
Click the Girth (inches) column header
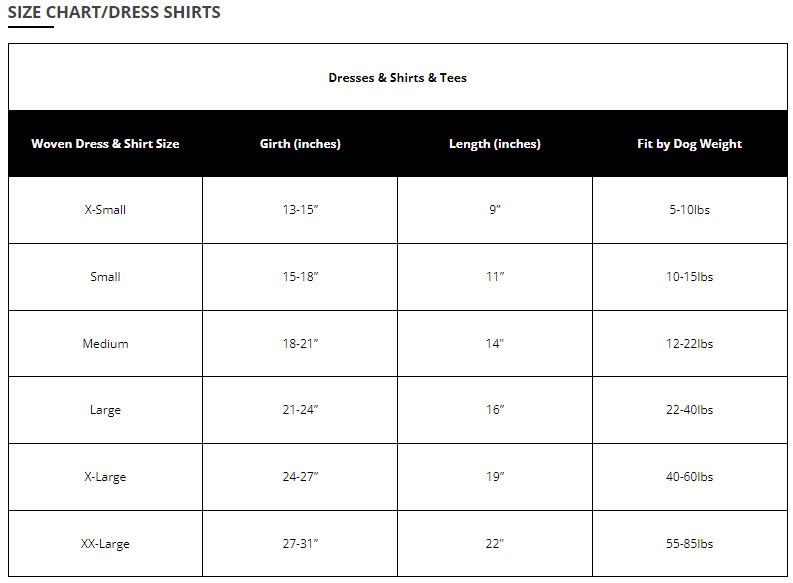click(300, 144)
